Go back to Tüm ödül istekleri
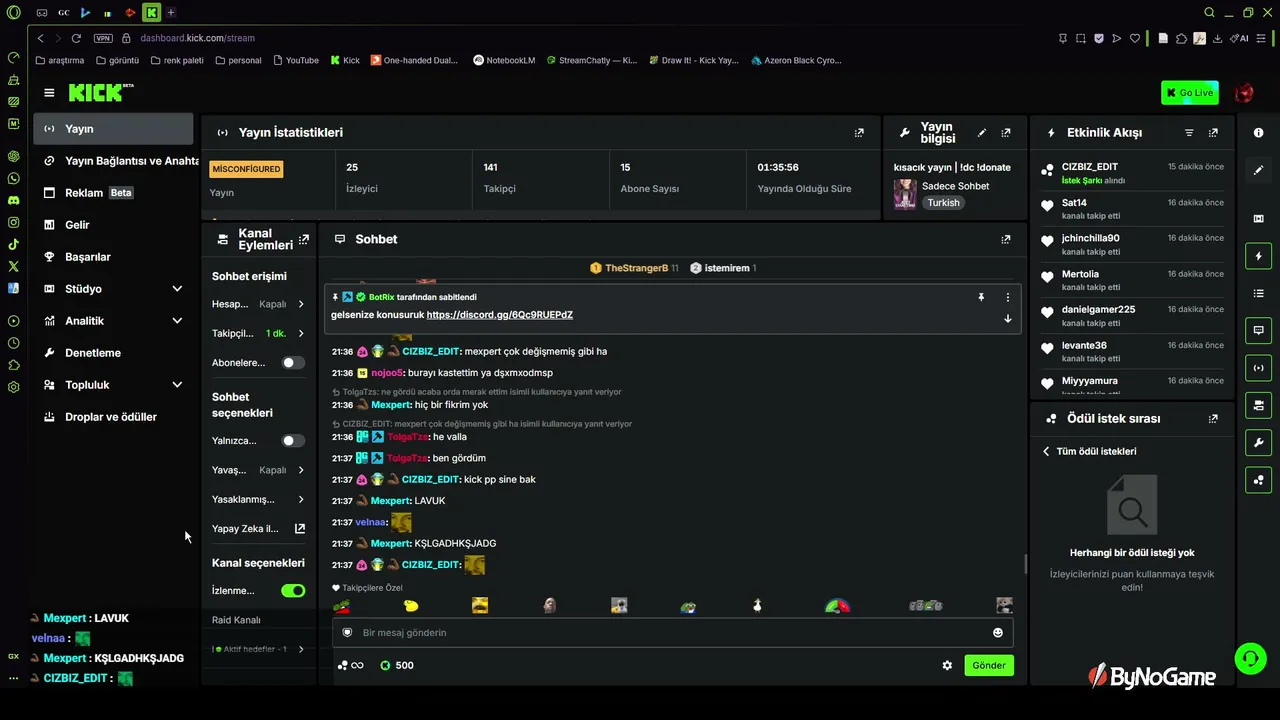 [x=1089, y=451]
